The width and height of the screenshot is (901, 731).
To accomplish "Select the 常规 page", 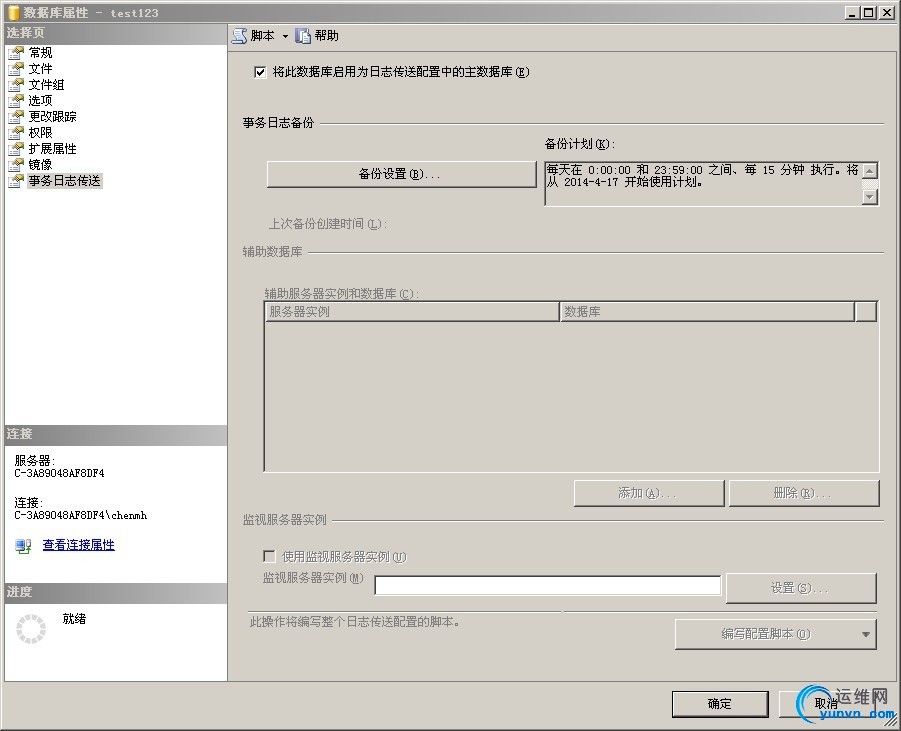I will (x=40, y=53).
